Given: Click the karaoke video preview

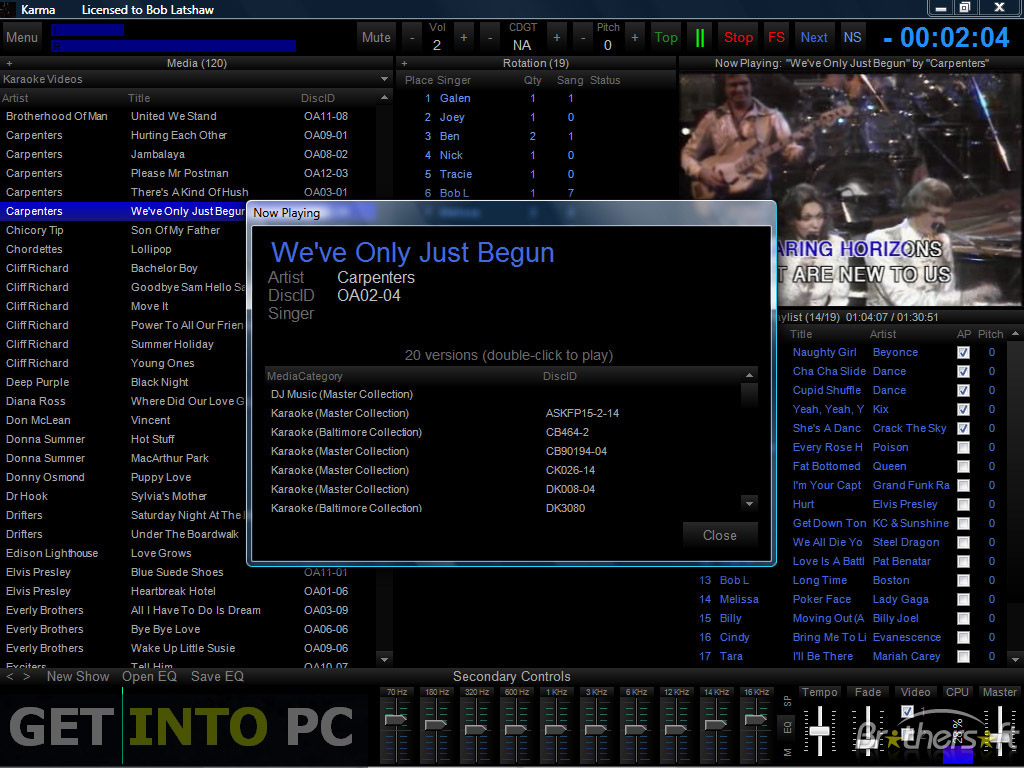Looking at the screenshot, I should tap(850, 189).
